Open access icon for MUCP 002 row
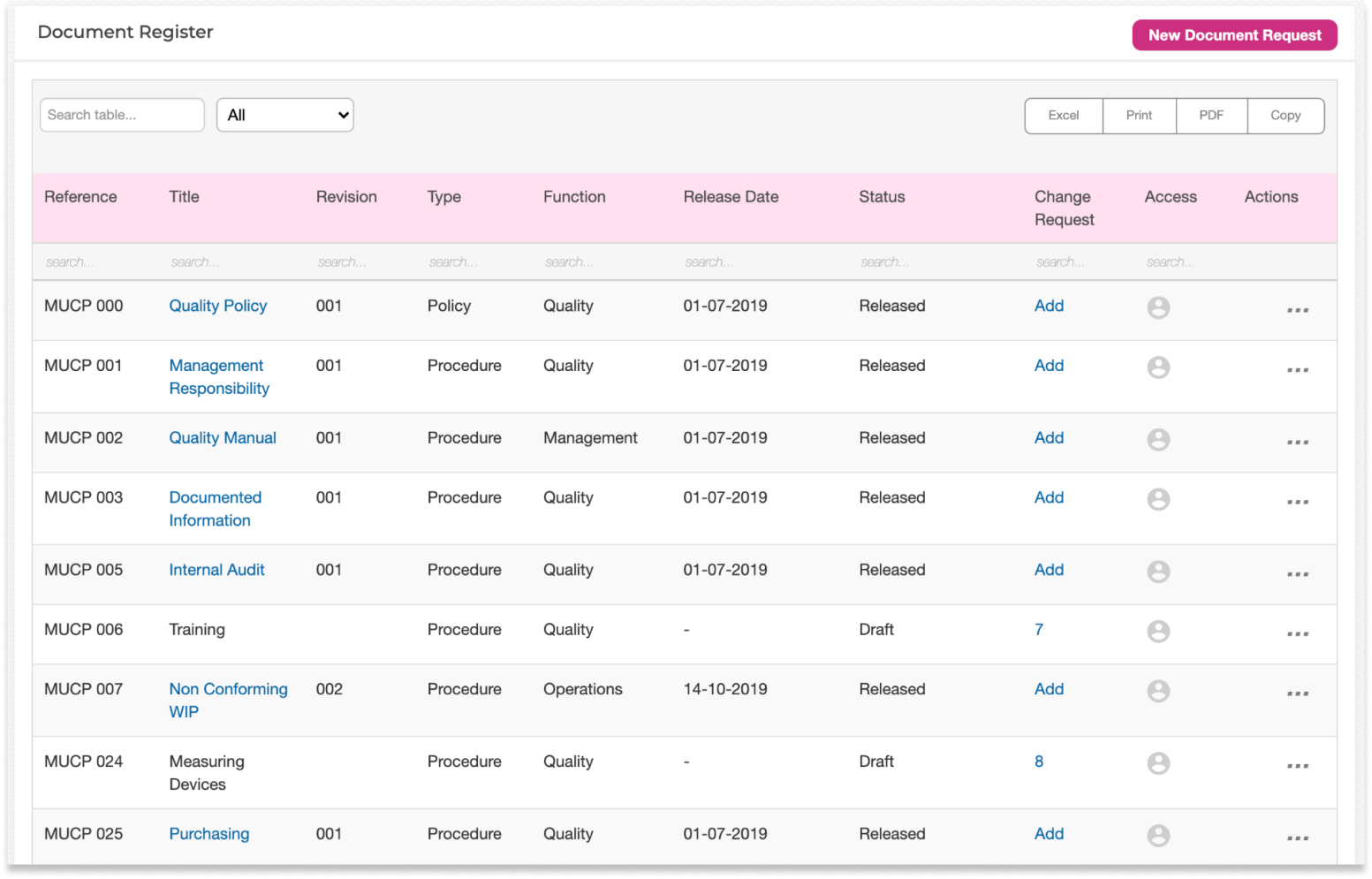 point(1158,440)
